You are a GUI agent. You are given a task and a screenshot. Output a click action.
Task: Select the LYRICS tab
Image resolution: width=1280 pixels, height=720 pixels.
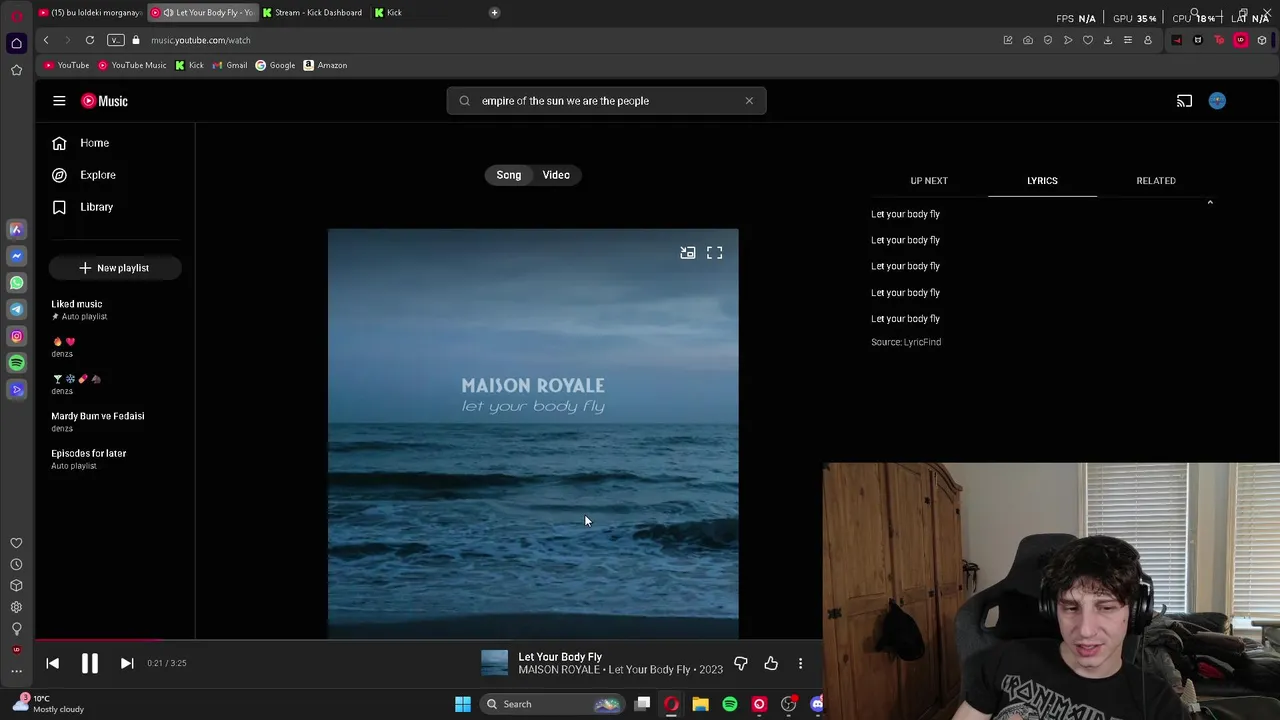click(1042, 181)
